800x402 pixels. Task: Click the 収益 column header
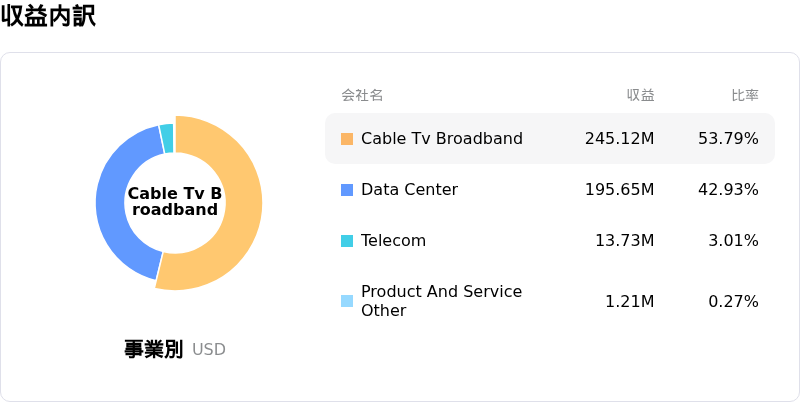click(x=640, y=95)
